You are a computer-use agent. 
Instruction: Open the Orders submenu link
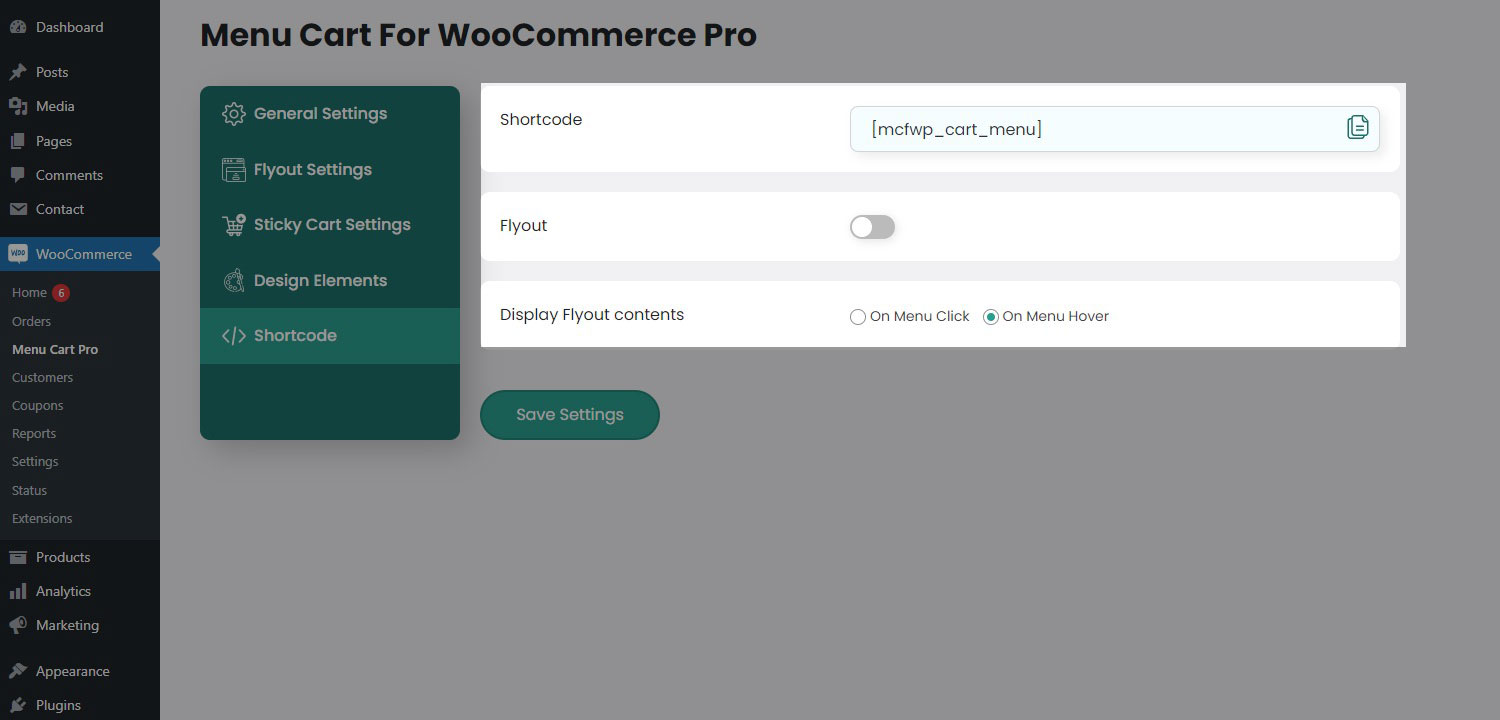pyautogui.click(x=31, y=321)
